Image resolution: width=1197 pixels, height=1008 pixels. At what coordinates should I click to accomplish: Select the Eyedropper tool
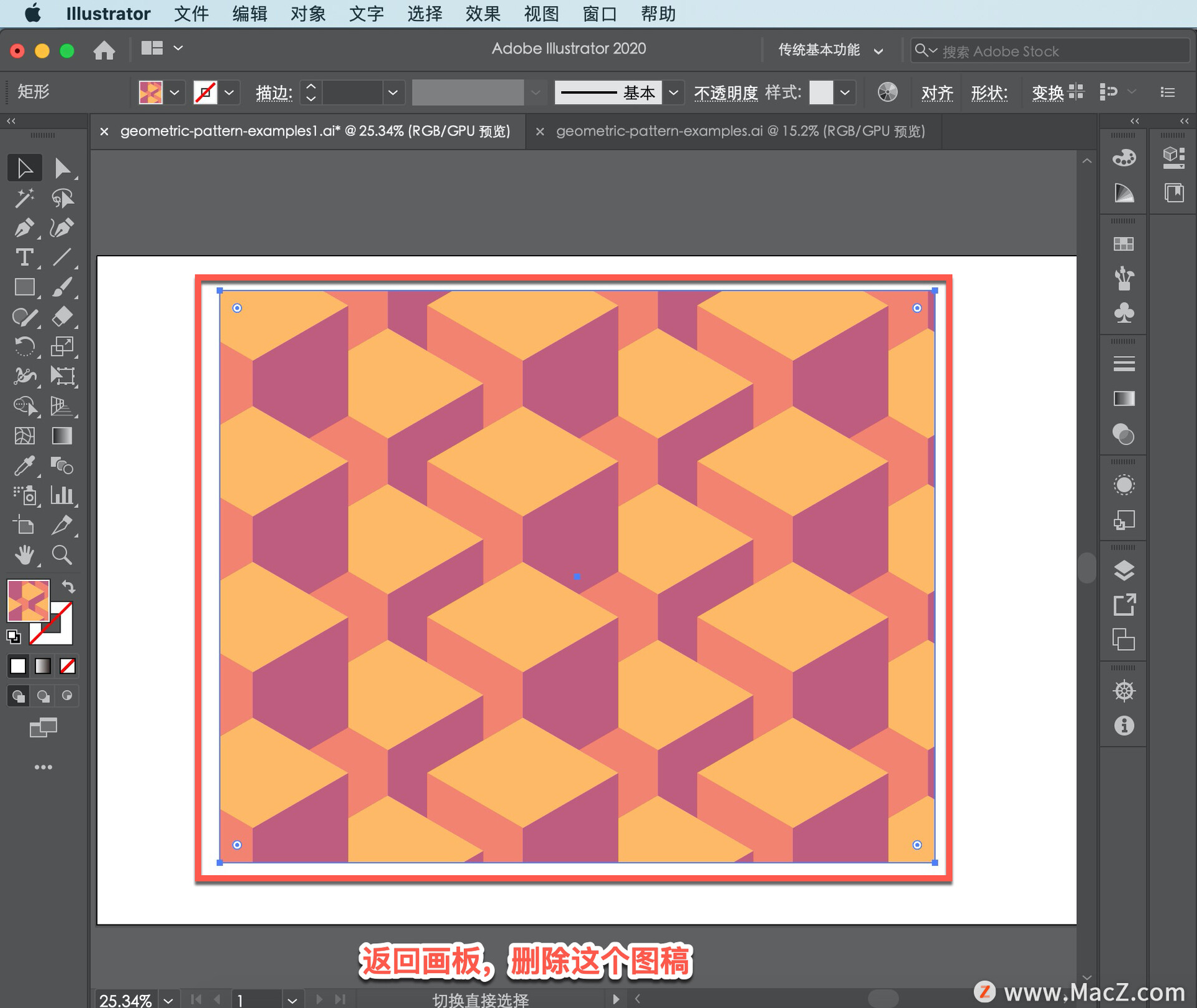point(25,466)
